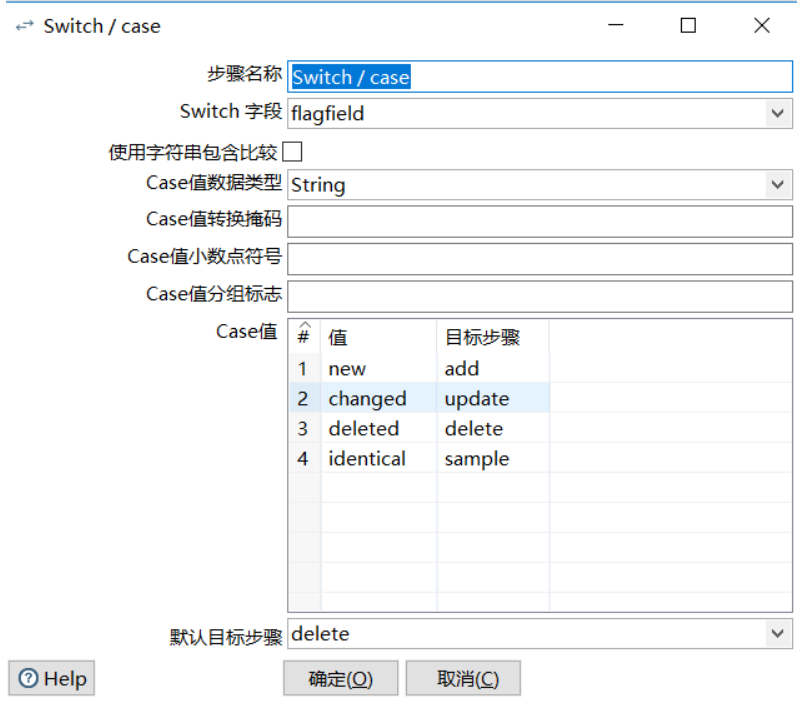808x706 pixels.
Task: Open the 默认目标步骤 dropdown arrow
Action: pyautogui.click(x=778, y=633)
